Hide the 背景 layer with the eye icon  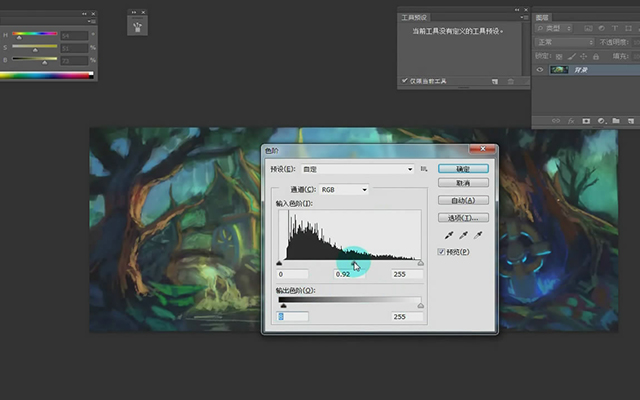pos(540,70)
